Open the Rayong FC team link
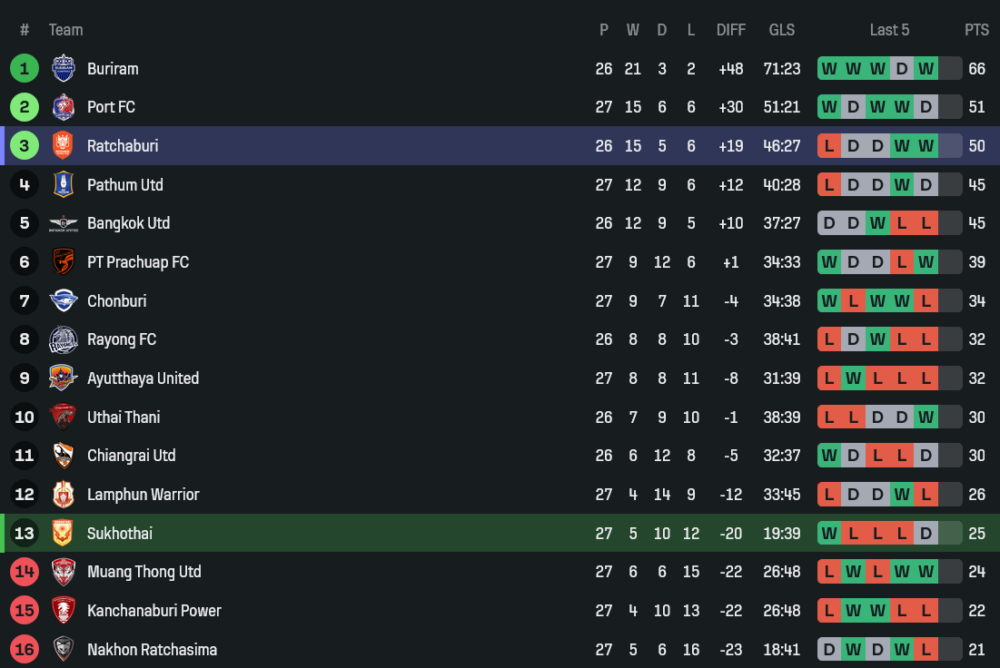 tap(121, 340)
